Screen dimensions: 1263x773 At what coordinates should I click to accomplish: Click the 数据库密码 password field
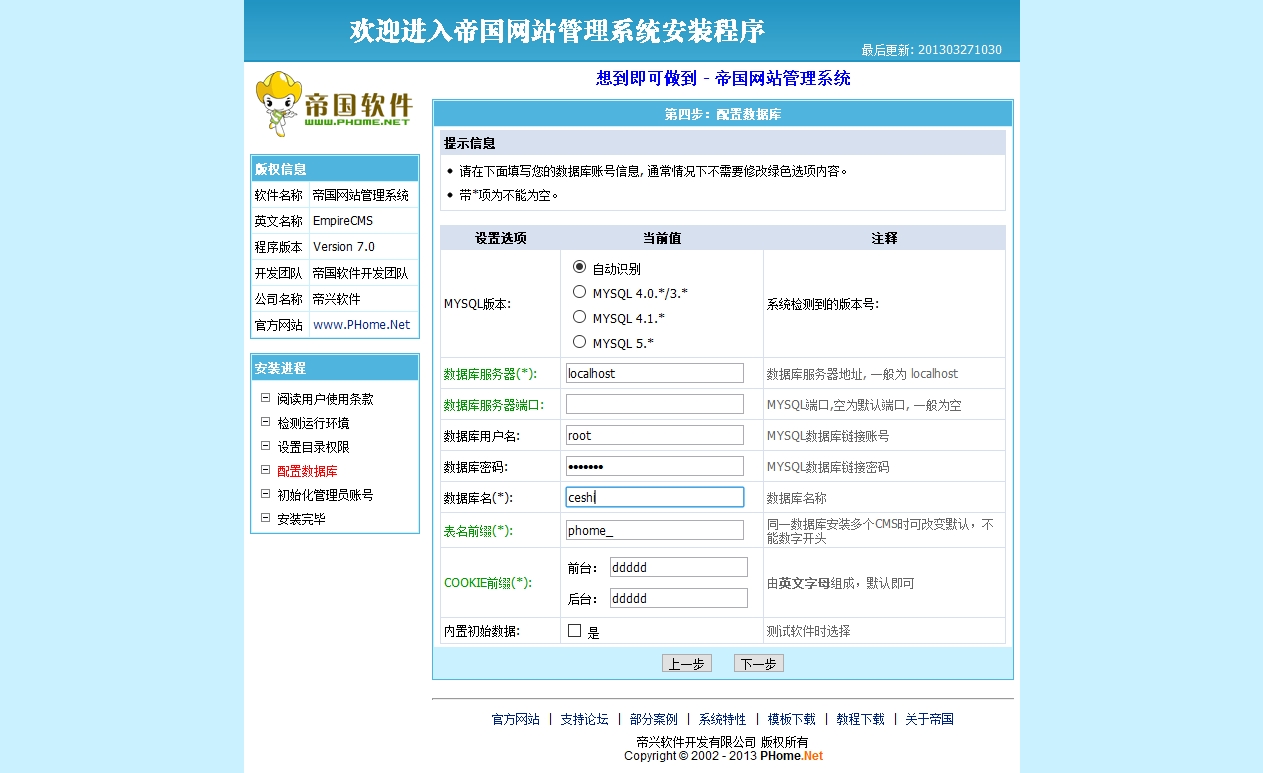tap(655, 466)
